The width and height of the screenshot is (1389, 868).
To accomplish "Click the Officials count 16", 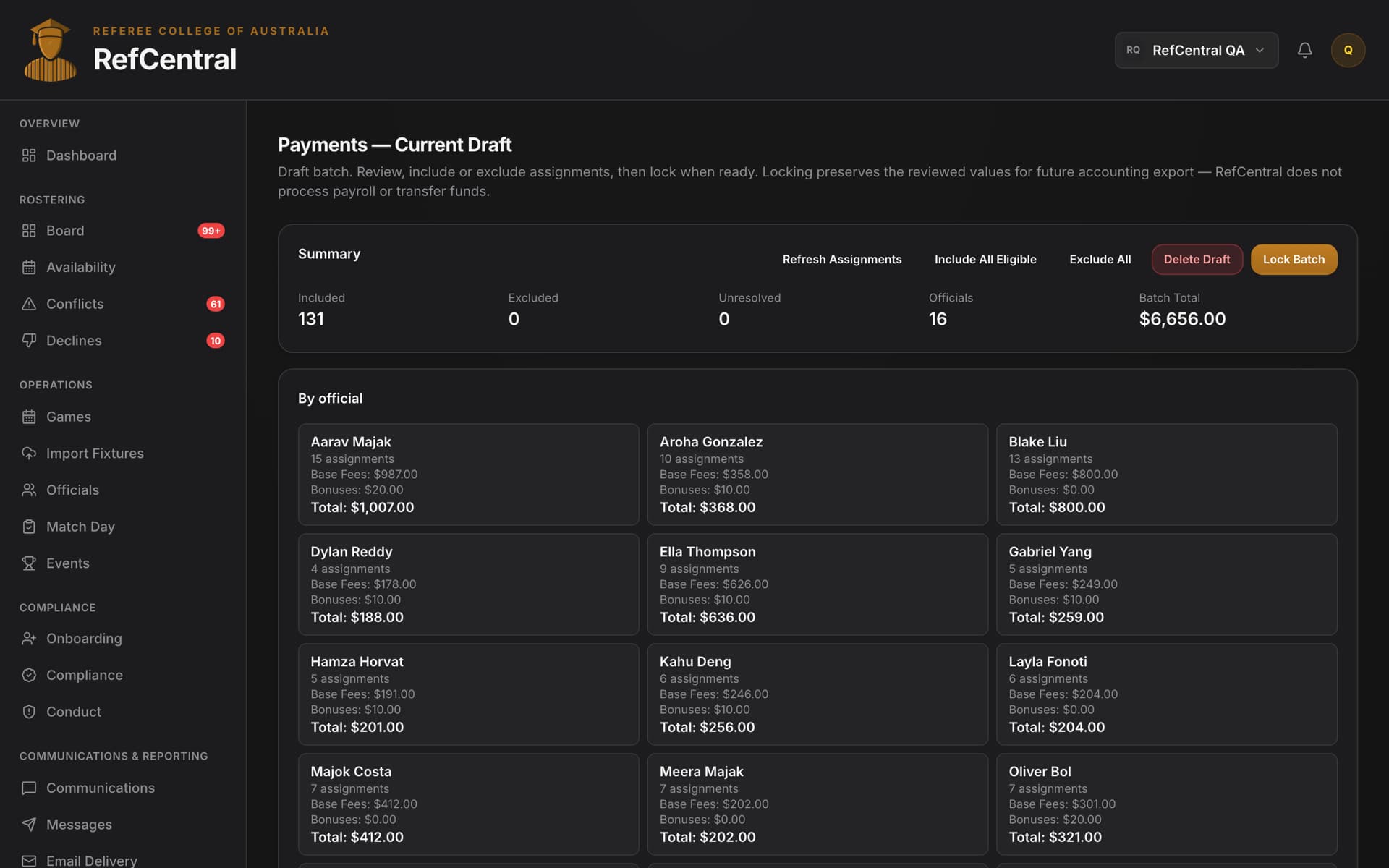I will [938, 319].
